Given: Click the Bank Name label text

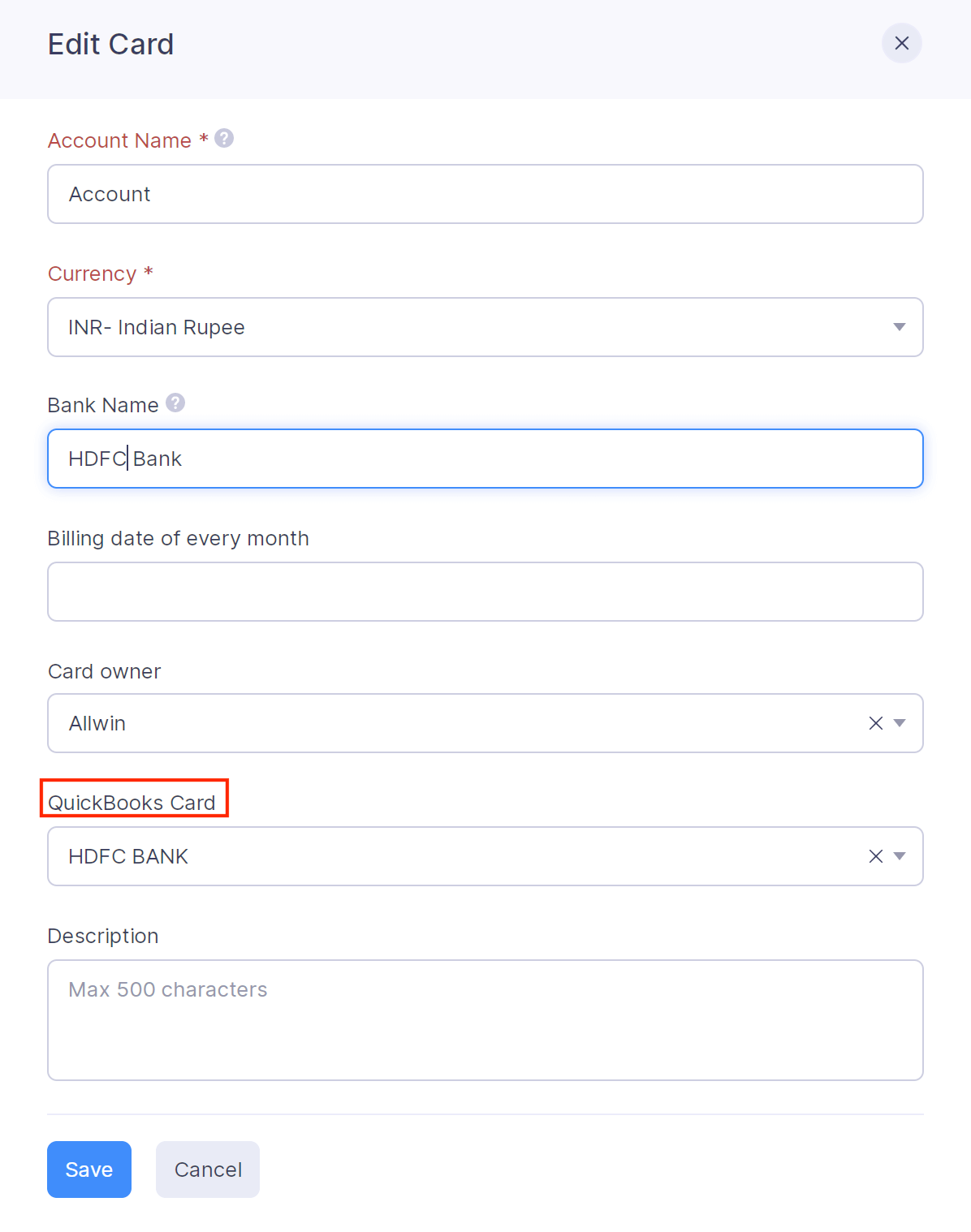Looking at the screenshot, I should [x=103, y=405].
